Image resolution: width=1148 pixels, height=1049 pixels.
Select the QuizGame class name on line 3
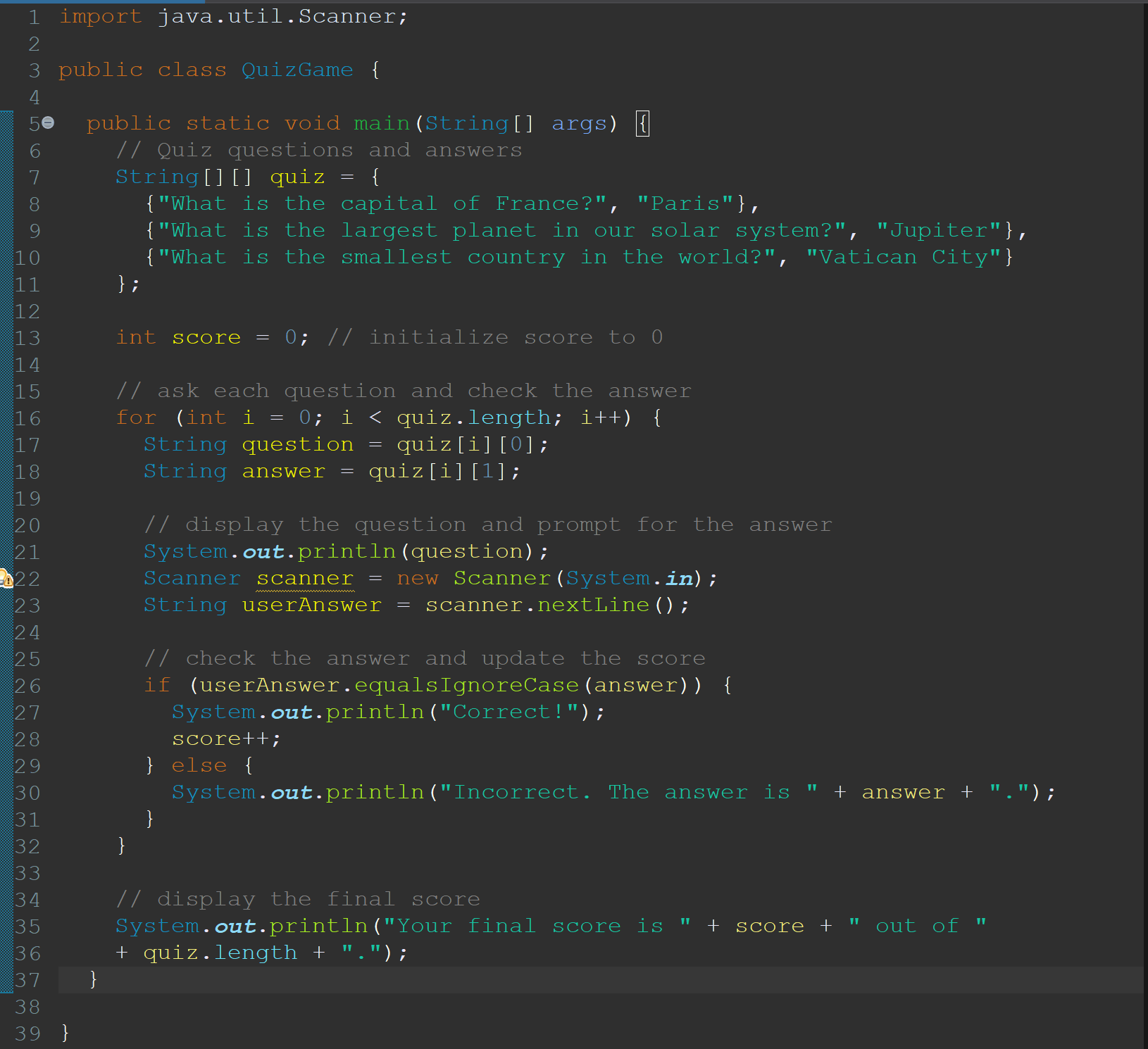pyautogui.click(x=297, y=69)
